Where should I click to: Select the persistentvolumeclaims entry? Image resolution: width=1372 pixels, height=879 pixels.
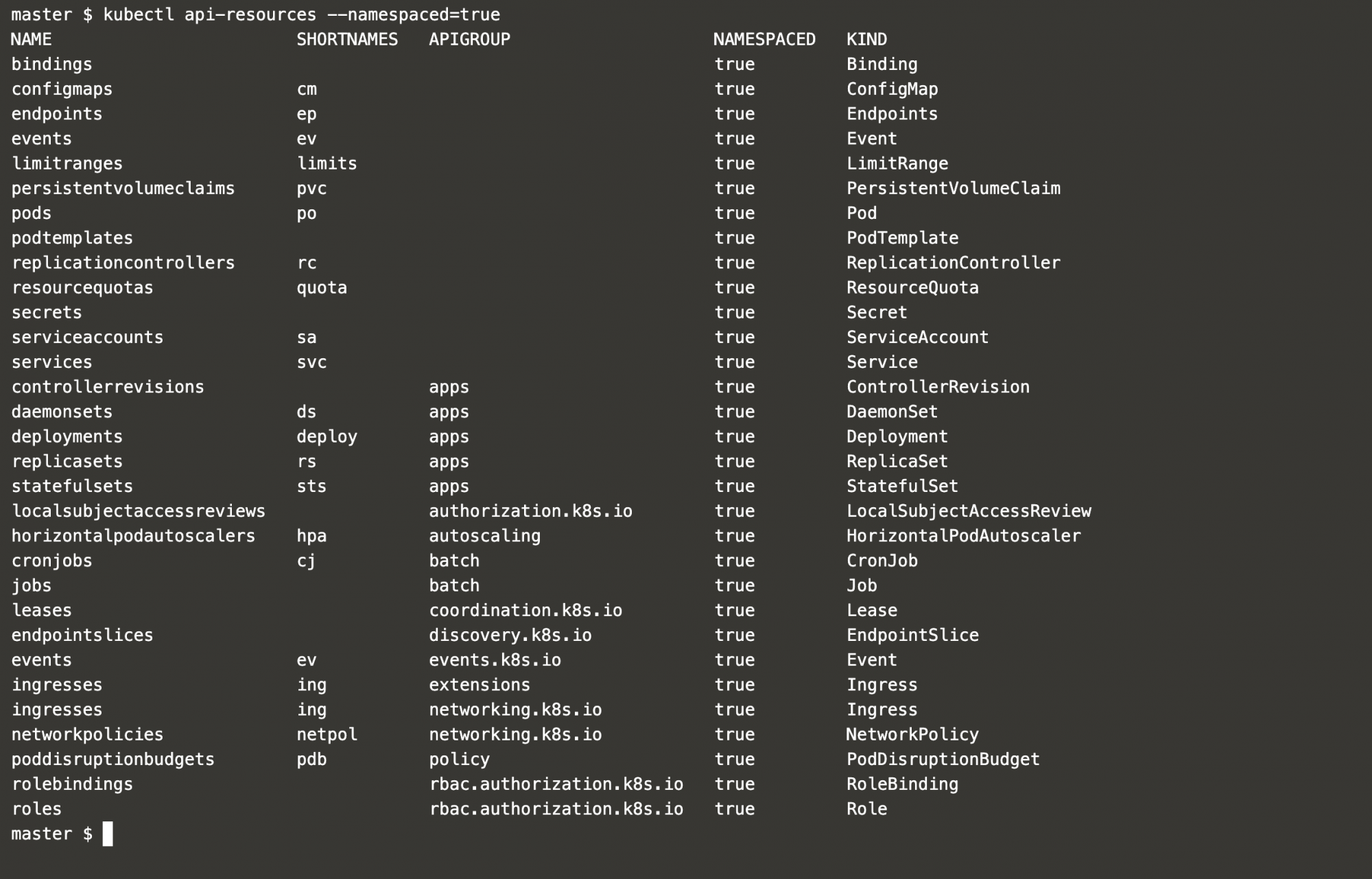point(123,189)
